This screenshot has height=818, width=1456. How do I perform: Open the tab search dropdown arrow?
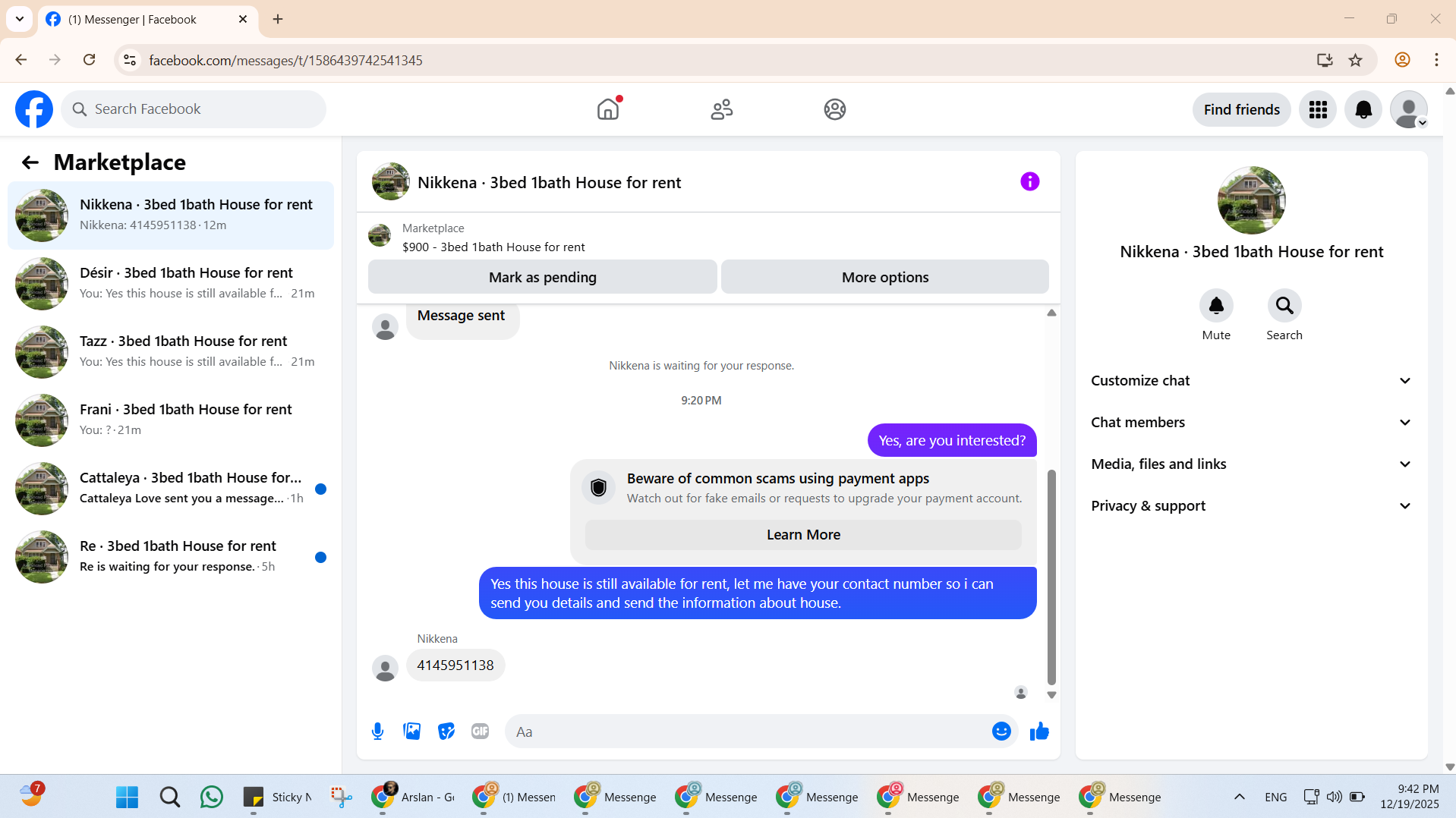point(20,19)
